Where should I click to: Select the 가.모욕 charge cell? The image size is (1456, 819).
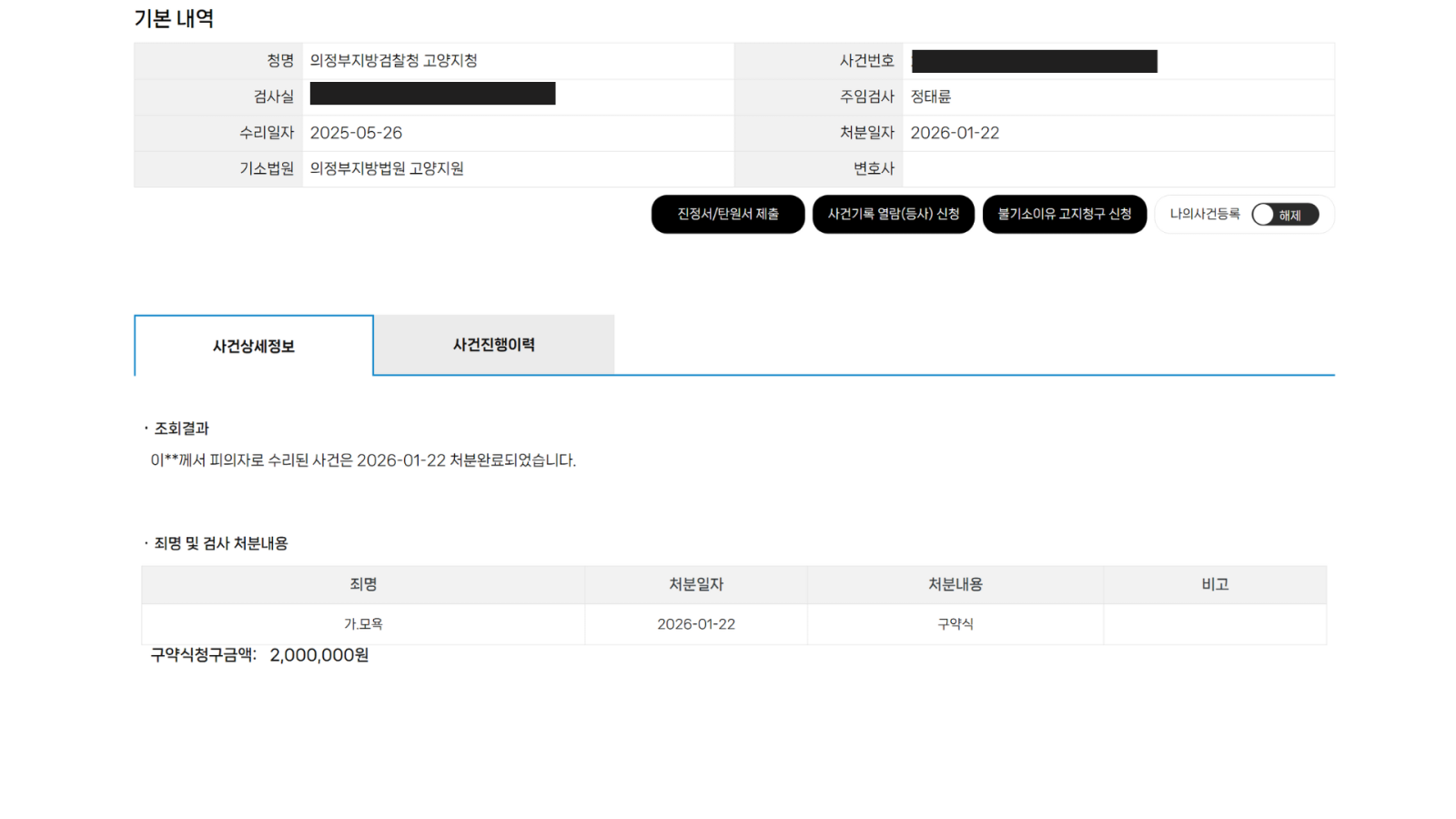pos(363,624)
